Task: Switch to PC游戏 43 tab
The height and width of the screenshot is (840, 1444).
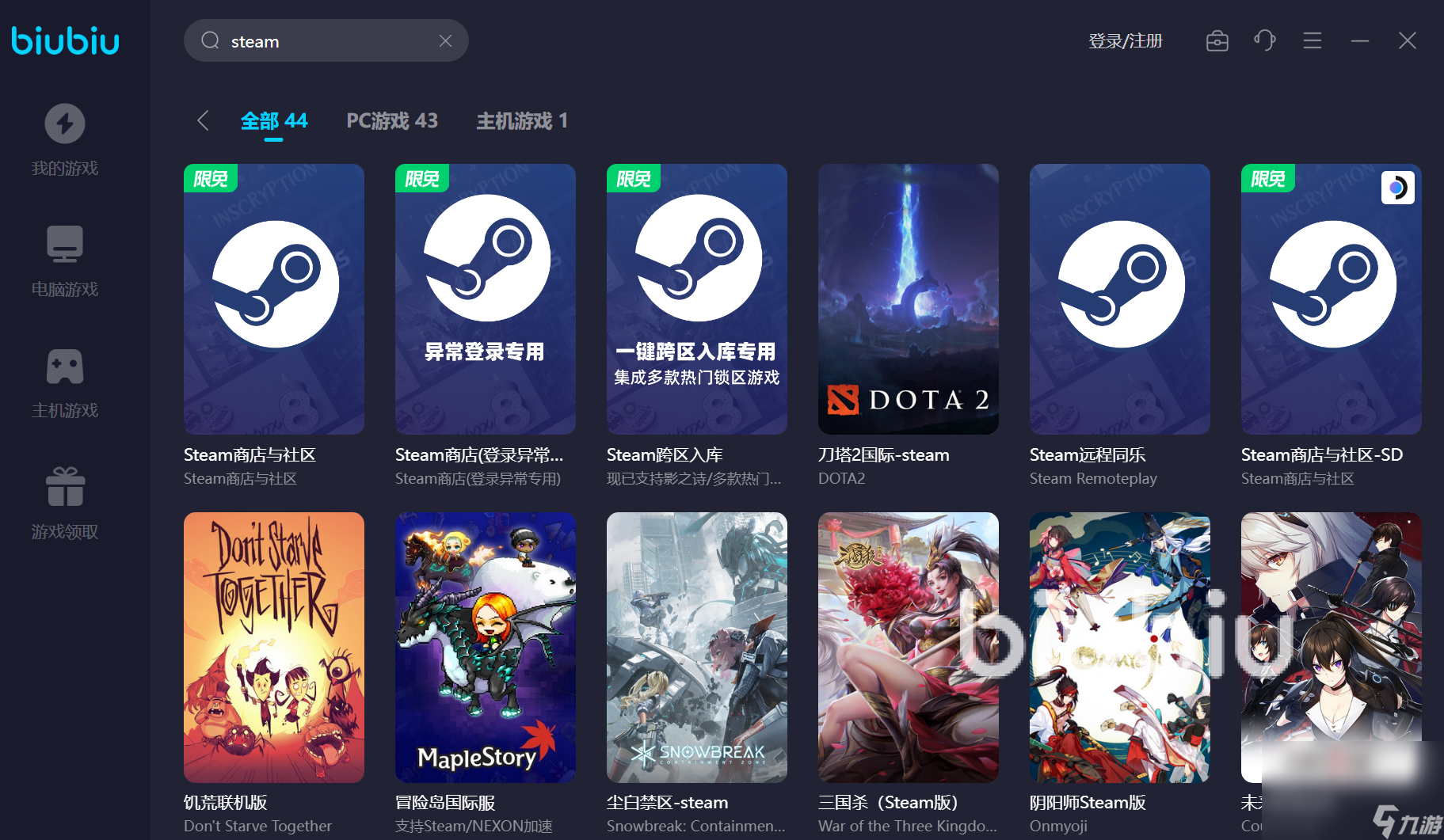Action: (392, 121)
